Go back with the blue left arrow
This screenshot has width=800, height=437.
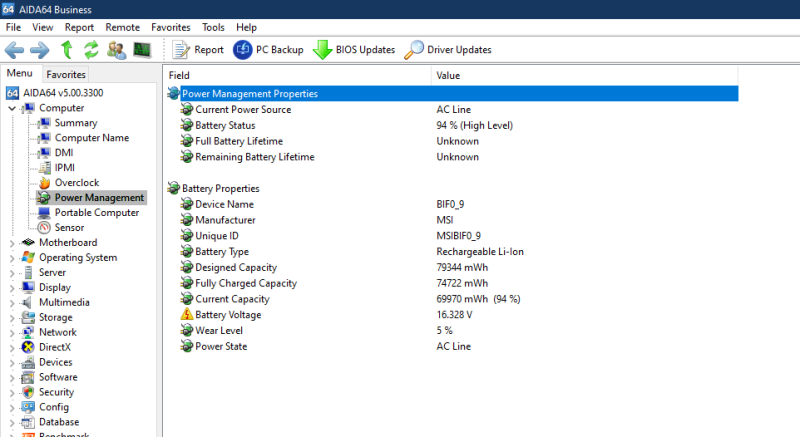[x=14, y=50]
